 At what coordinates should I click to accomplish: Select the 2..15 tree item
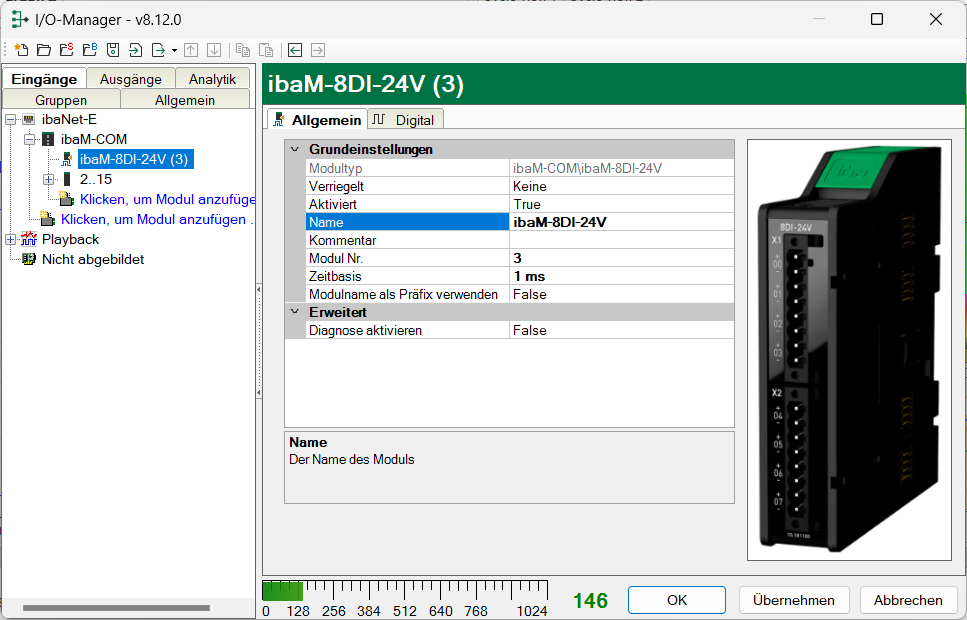[x=96, y=179]
